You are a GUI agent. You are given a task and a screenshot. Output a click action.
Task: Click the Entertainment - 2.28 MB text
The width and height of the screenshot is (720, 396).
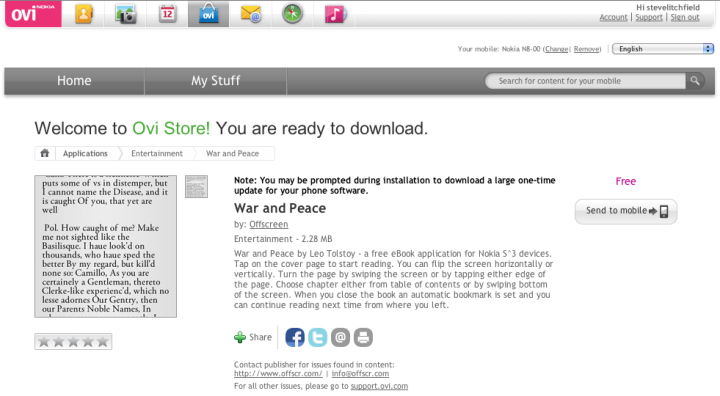pyautogui.click(x=283, y=239)
